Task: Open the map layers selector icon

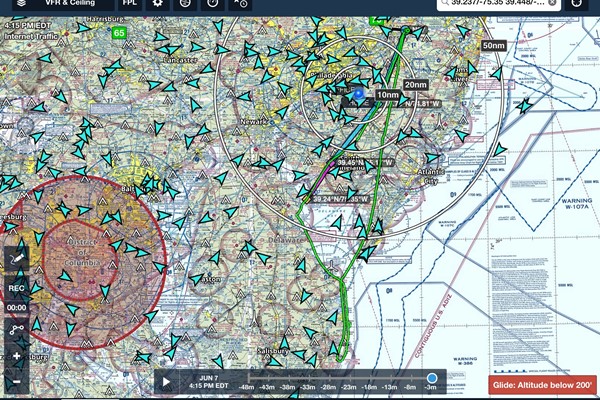Action: tap(21, 4)
